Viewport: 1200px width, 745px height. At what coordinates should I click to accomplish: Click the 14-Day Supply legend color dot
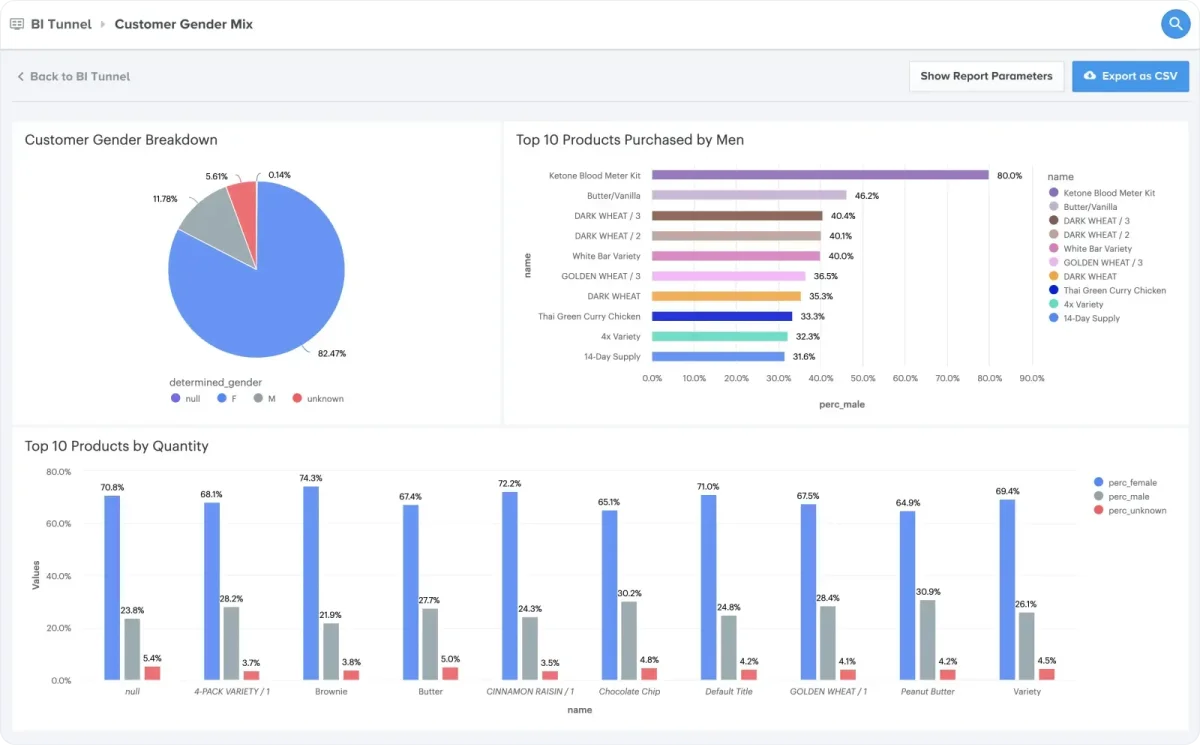click(1053, 318)
